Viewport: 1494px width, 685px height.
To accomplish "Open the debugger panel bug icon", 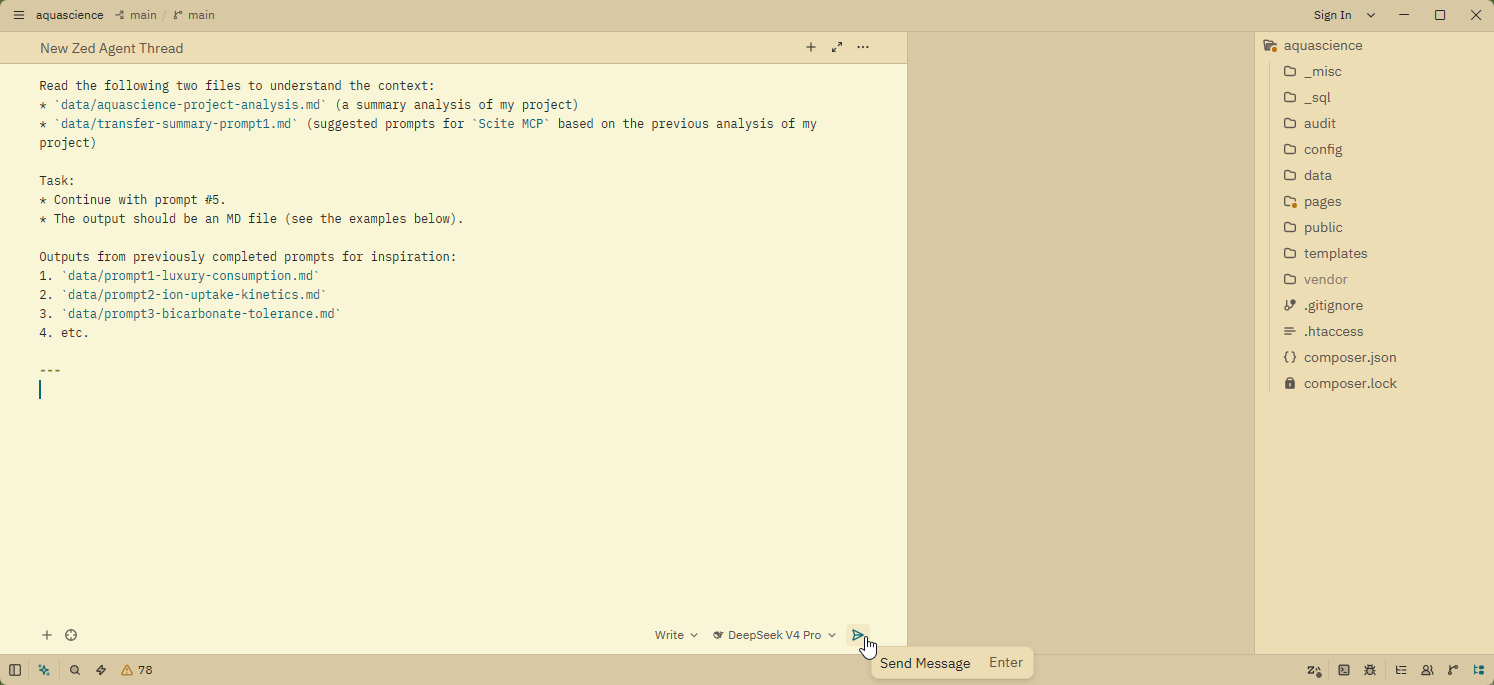I will (x=1370, y=670).
